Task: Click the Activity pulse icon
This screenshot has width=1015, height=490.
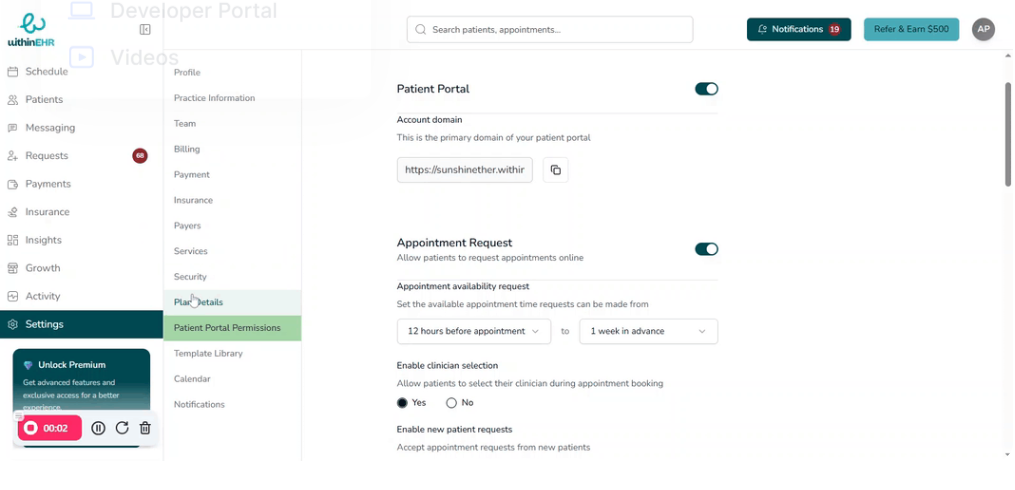Action: (12, 296)
